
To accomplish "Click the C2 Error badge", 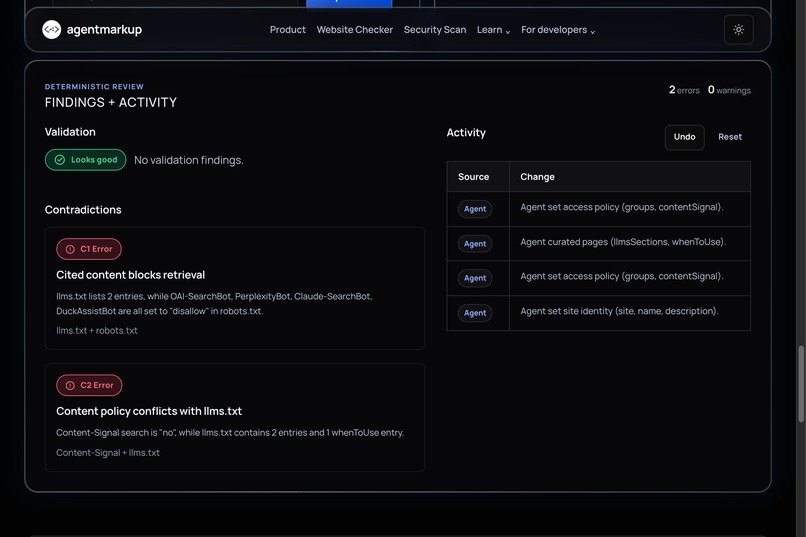I will [x=89, y=385].
